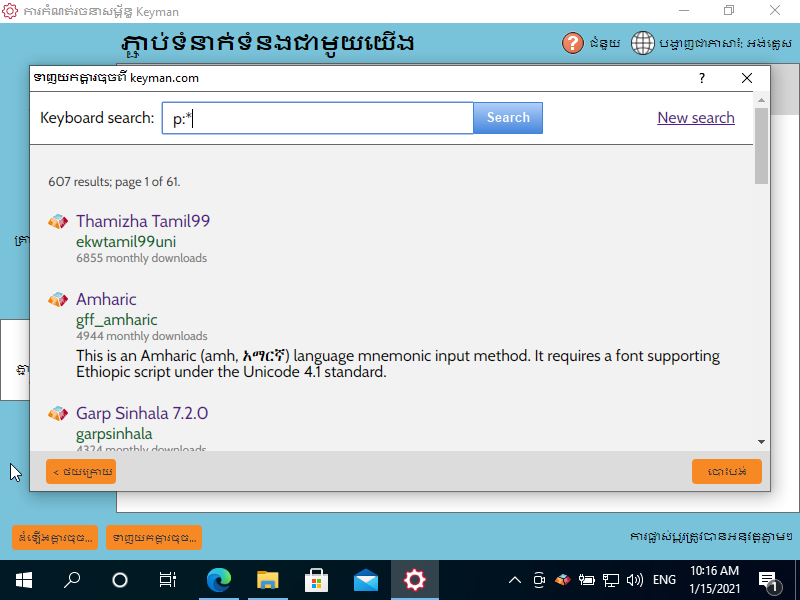Click the Meet Now tray icon

tap(539, 580)
